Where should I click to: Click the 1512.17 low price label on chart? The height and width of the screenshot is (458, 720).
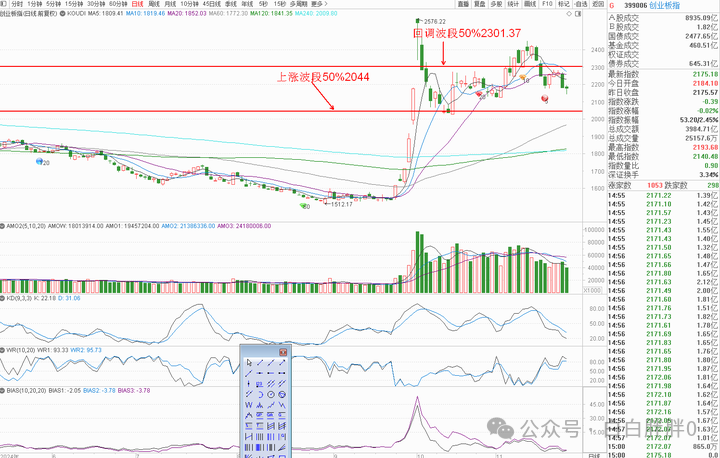click(x=341, y=204)
